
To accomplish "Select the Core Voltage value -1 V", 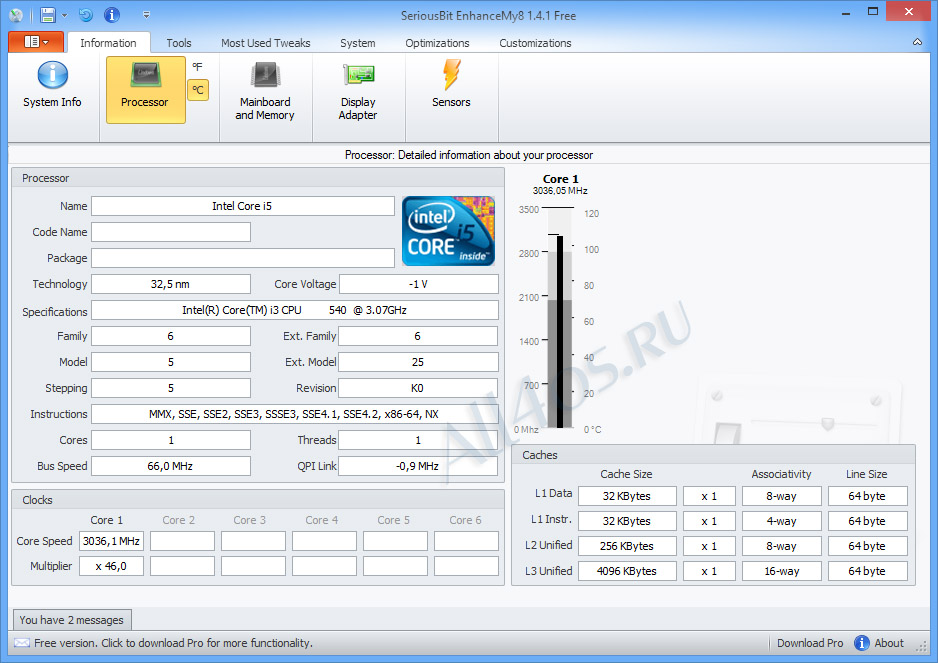I will [419, 284].
